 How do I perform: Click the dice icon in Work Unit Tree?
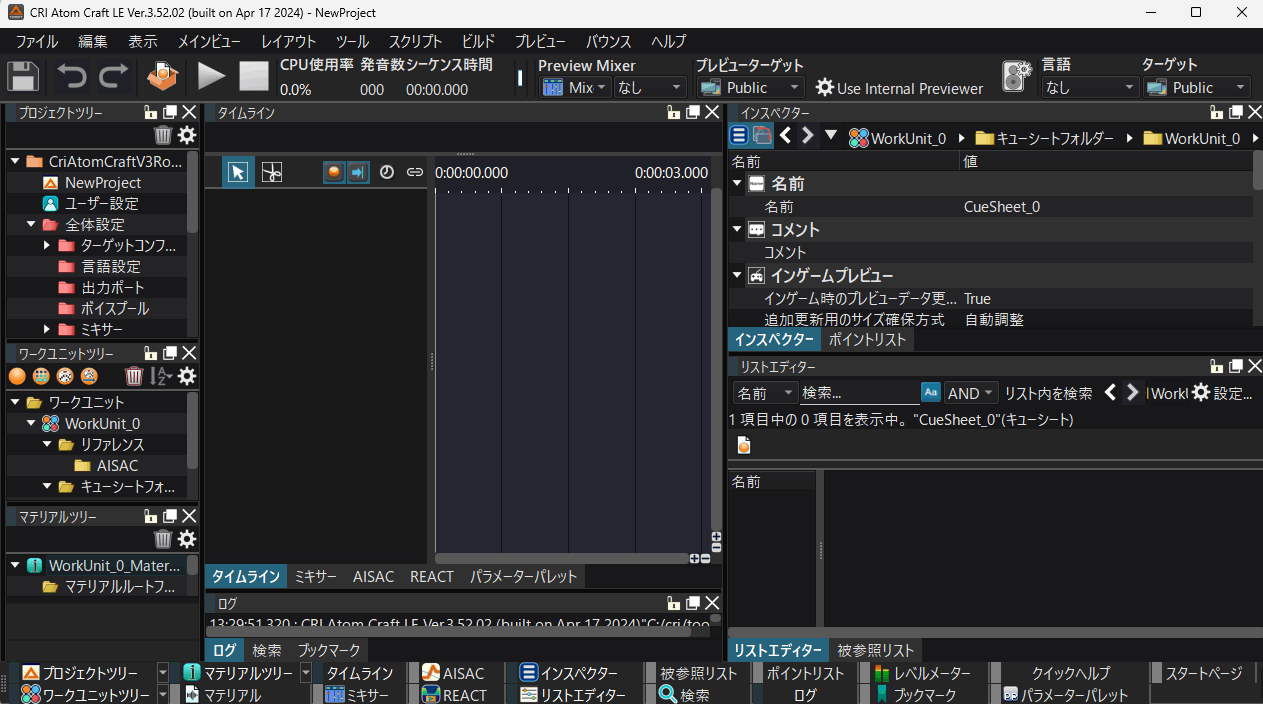pyautogui.click(x=65, y=376)
